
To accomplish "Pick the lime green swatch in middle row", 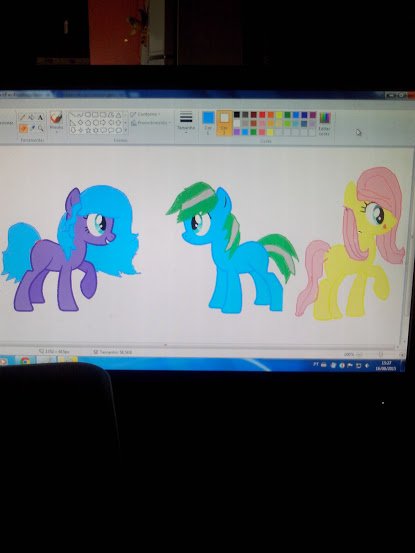I will pos(287,123).
